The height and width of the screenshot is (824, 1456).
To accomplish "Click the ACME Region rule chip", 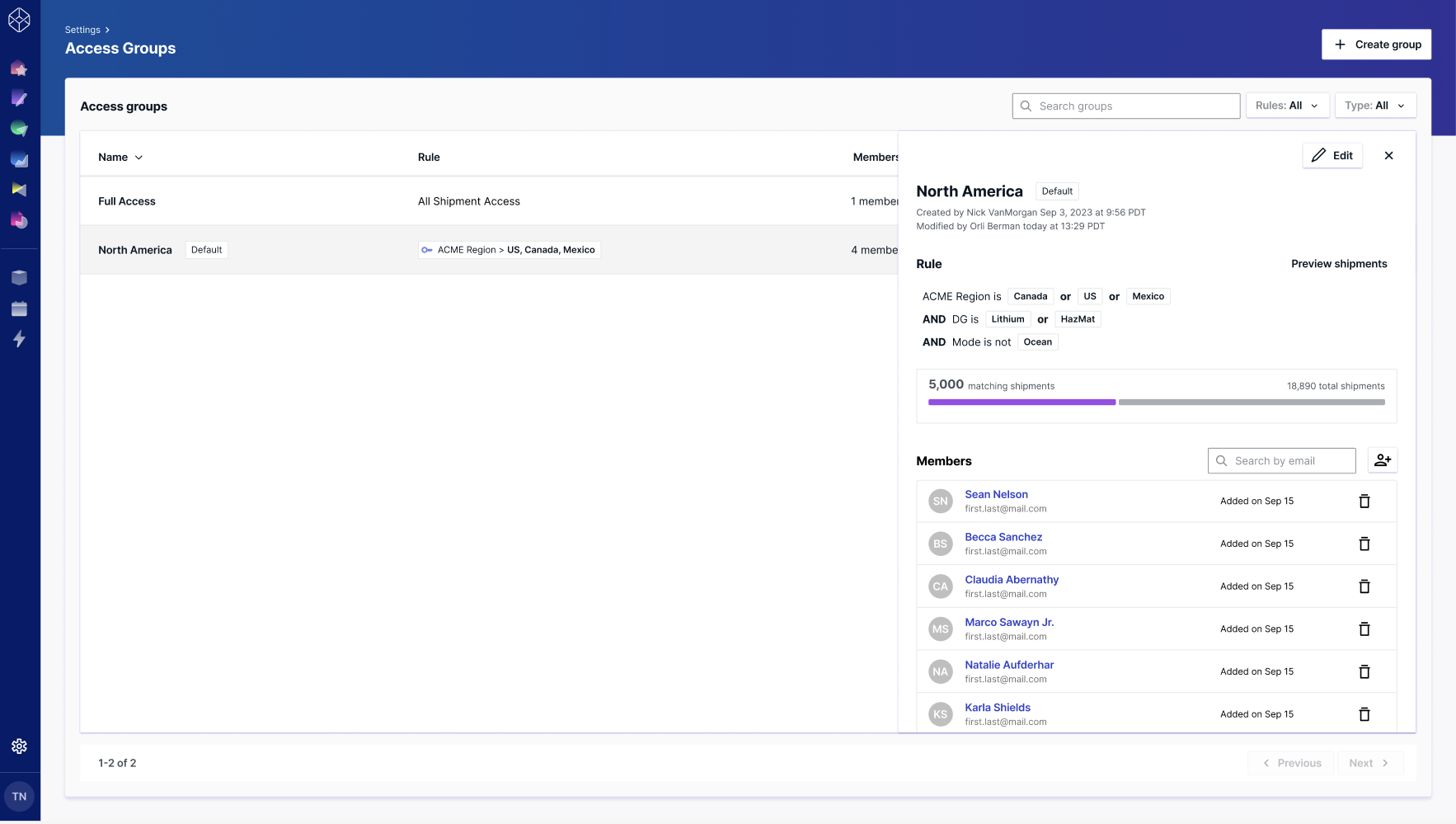I will [x=509, y=250].
